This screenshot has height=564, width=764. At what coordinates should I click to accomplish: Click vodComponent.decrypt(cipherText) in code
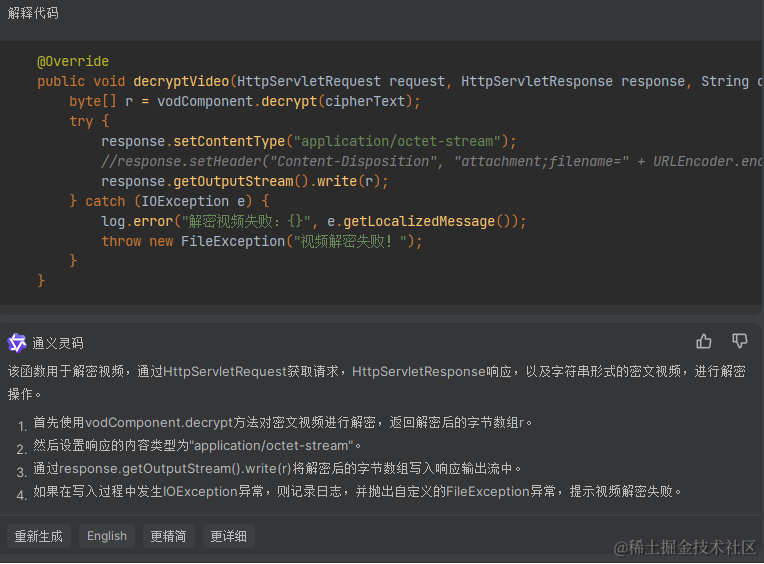[285, 101]
